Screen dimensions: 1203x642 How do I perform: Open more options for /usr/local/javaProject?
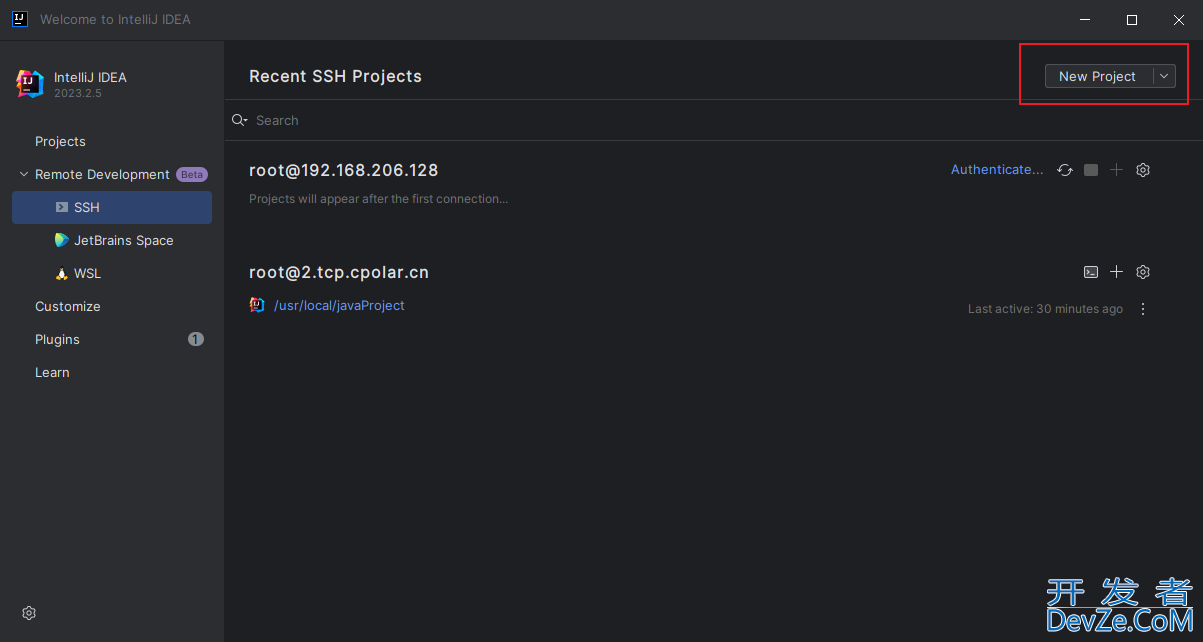(1143, 309)
